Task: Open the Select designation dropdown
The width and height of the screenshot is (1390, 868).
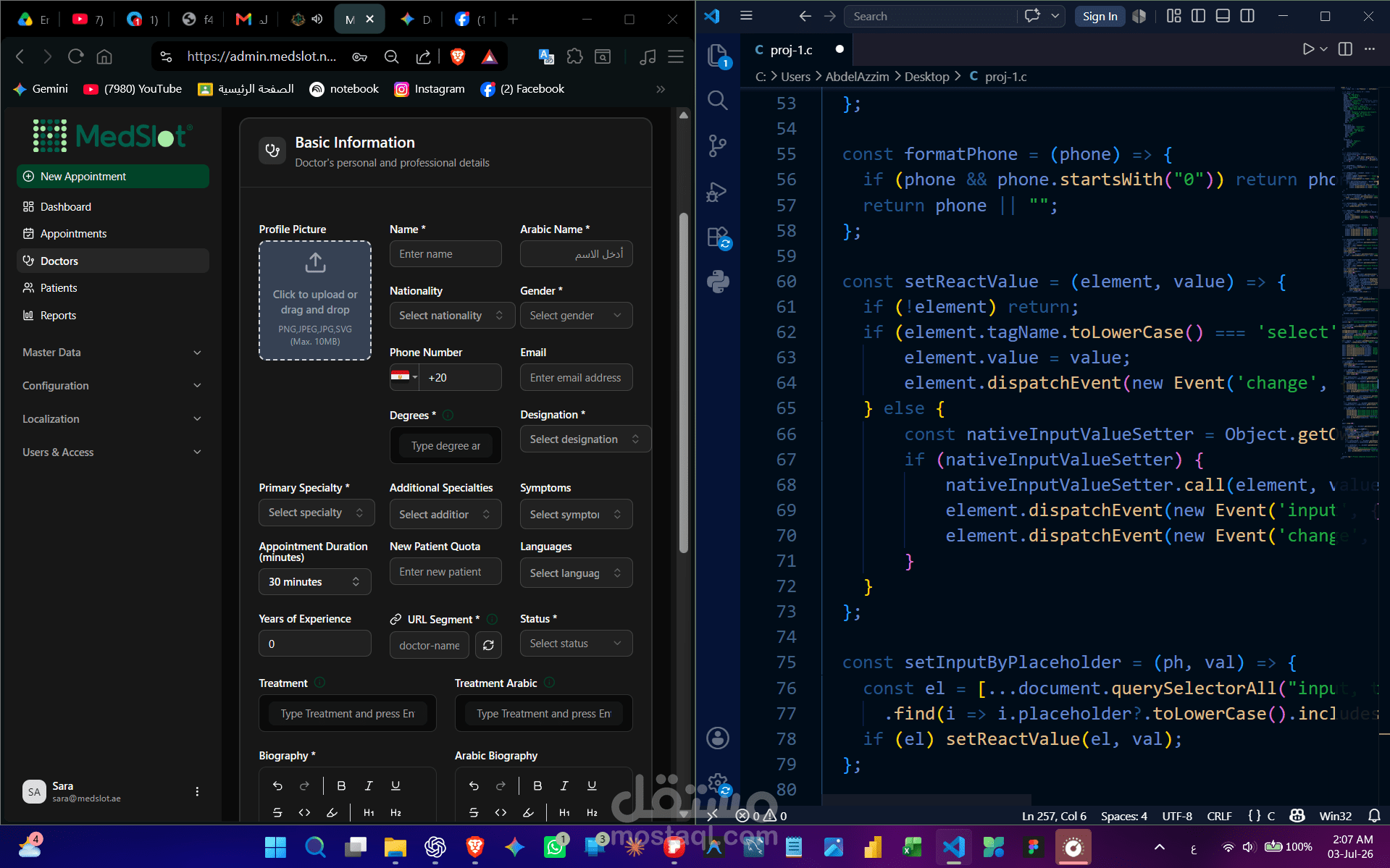Action: 585,439
